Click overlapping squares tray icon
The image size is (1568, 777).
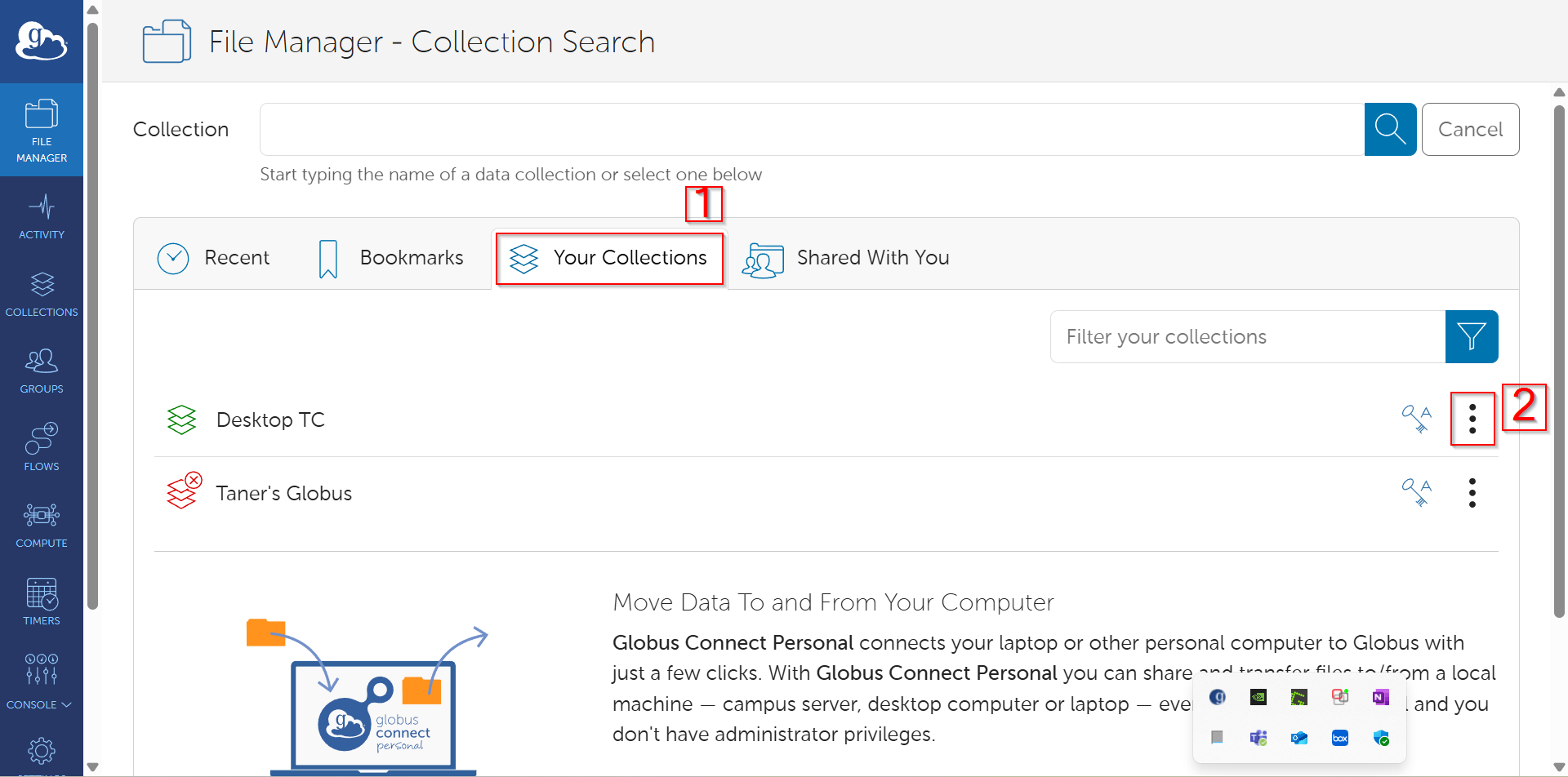click(1340, 696)
